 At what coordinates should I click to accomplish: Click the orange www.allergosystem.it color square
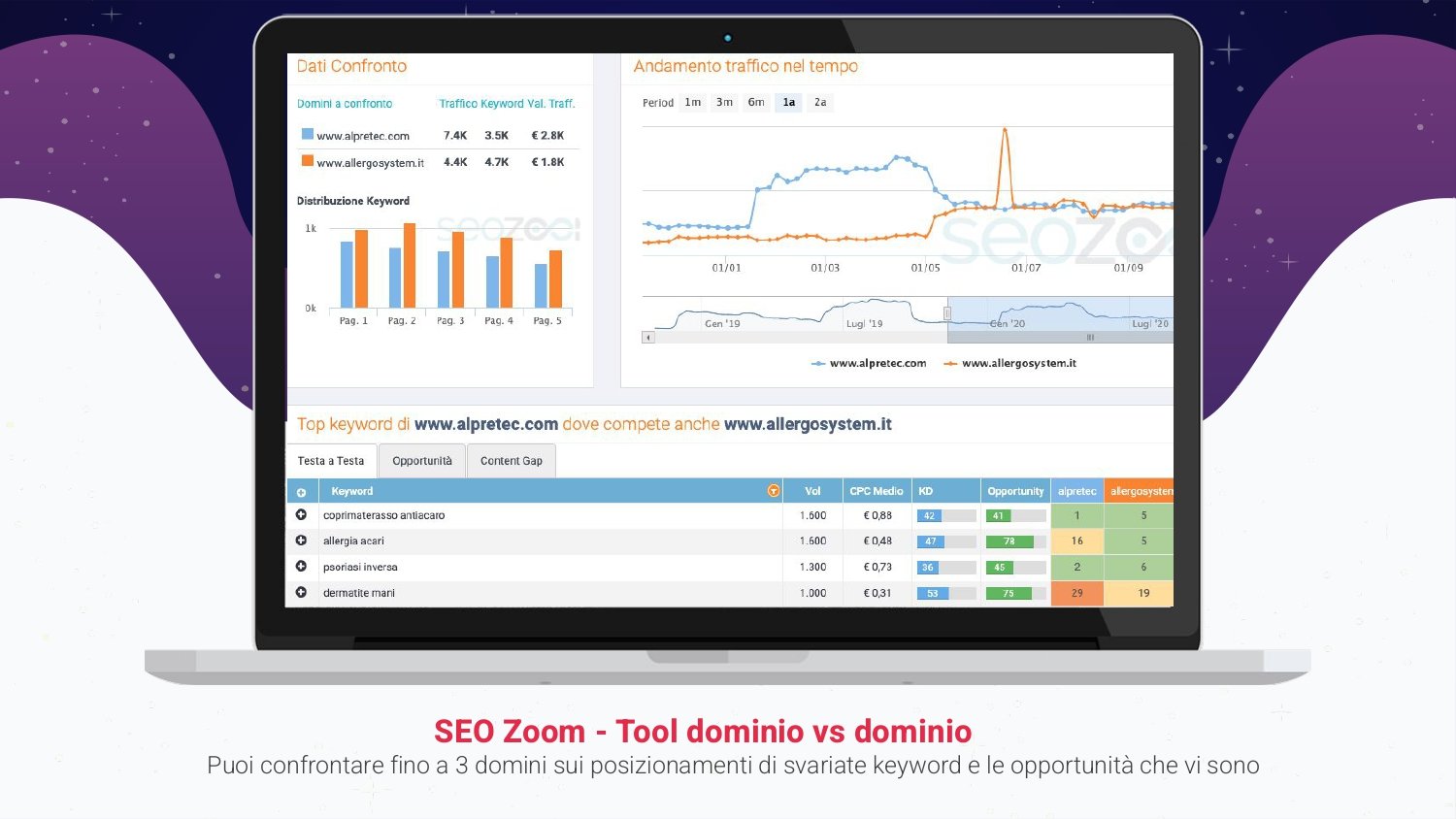point(307,161)
